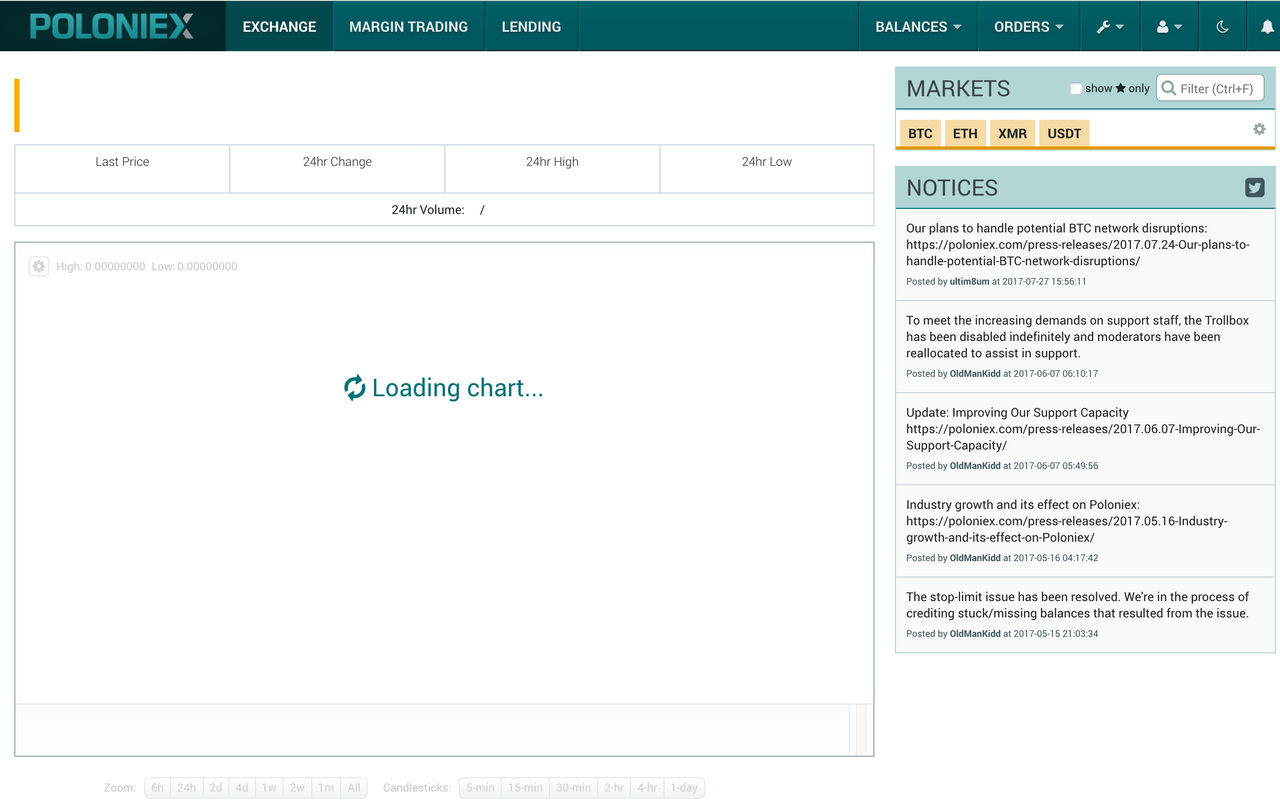Viewport: 1280px width, 803px height.
Task: Focus the markets Filter field
Action: pyautogui.click(x=1210, y=88)
